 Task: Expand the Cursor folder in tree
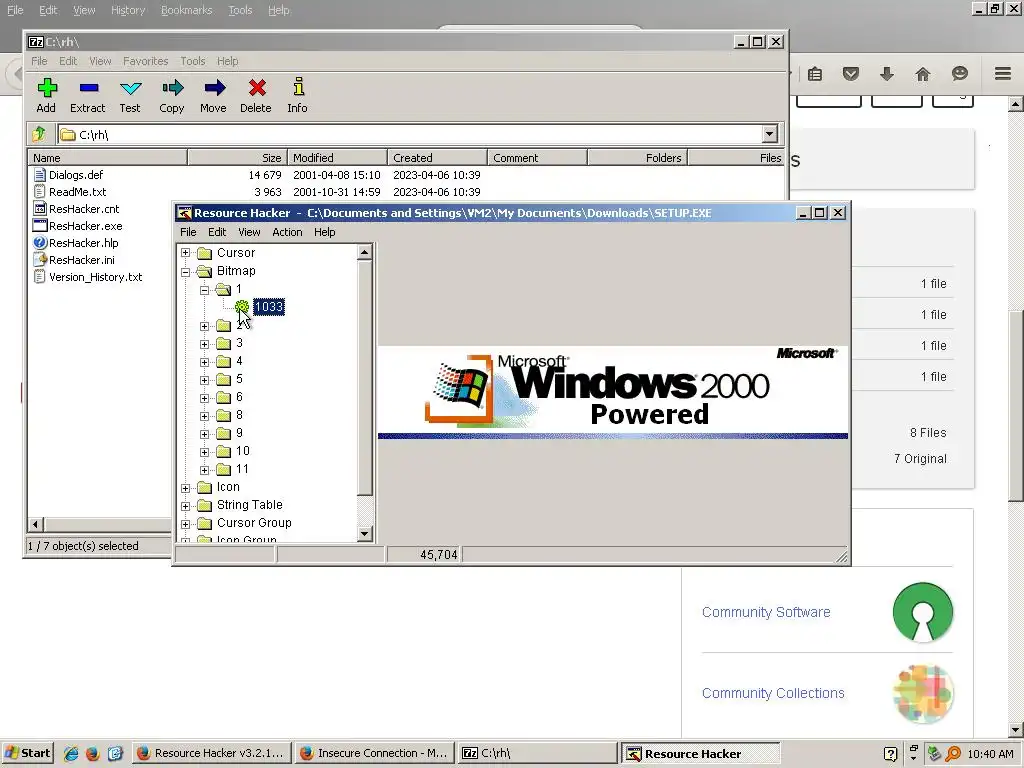185,253
